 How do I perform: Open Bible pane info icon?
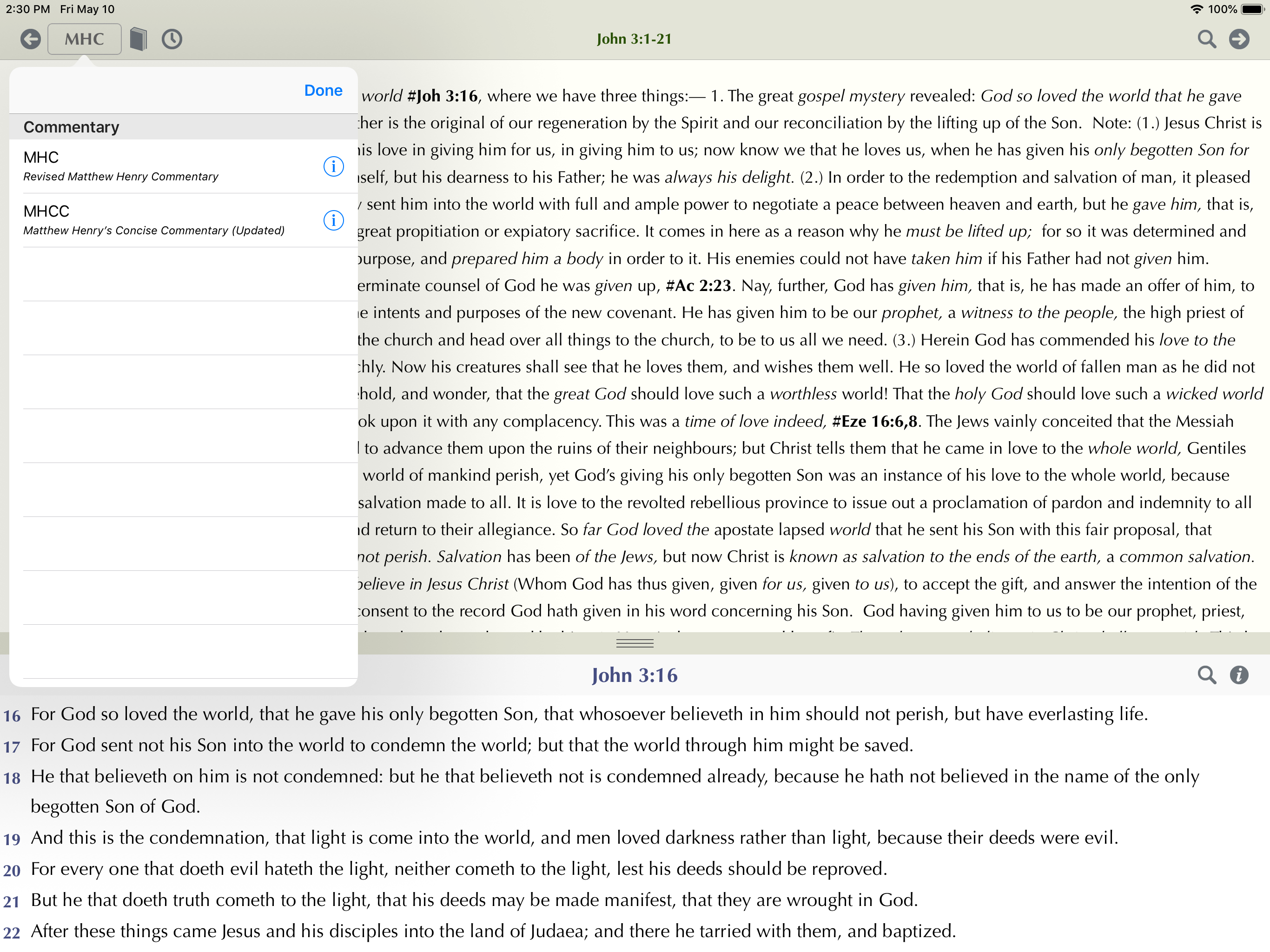1239,675
